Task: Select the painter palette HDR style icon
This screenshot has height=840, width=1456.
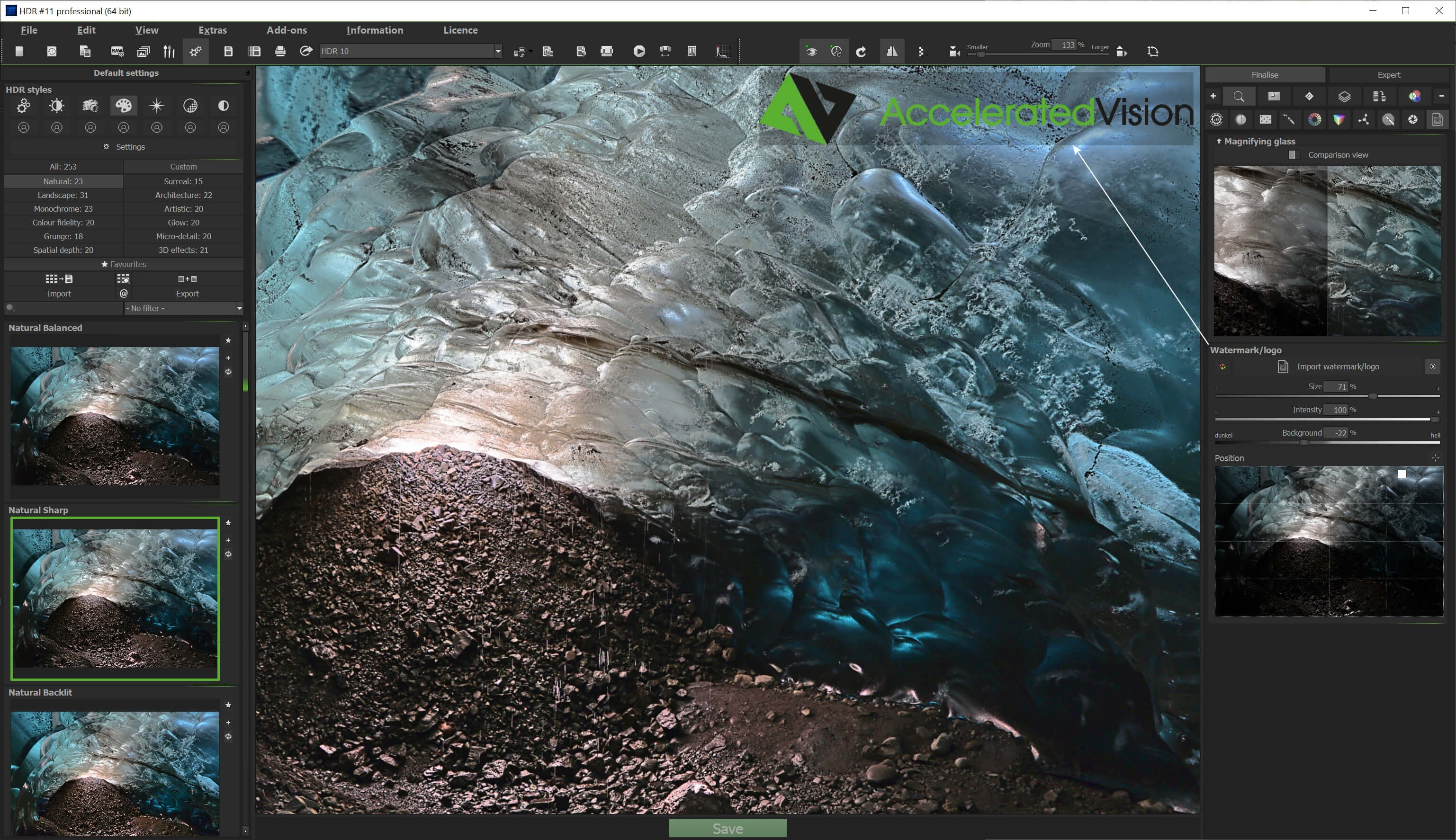Action: pos(124,106)
